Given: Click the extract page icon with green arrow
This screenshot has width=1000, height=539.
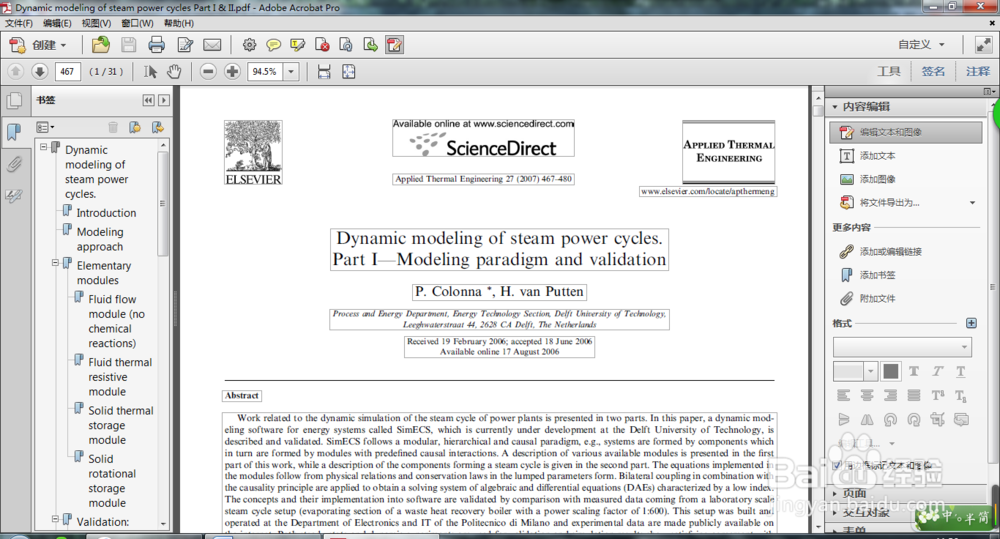Looking at the screenshot, I should pyautogui.click(x=370, y=45).
